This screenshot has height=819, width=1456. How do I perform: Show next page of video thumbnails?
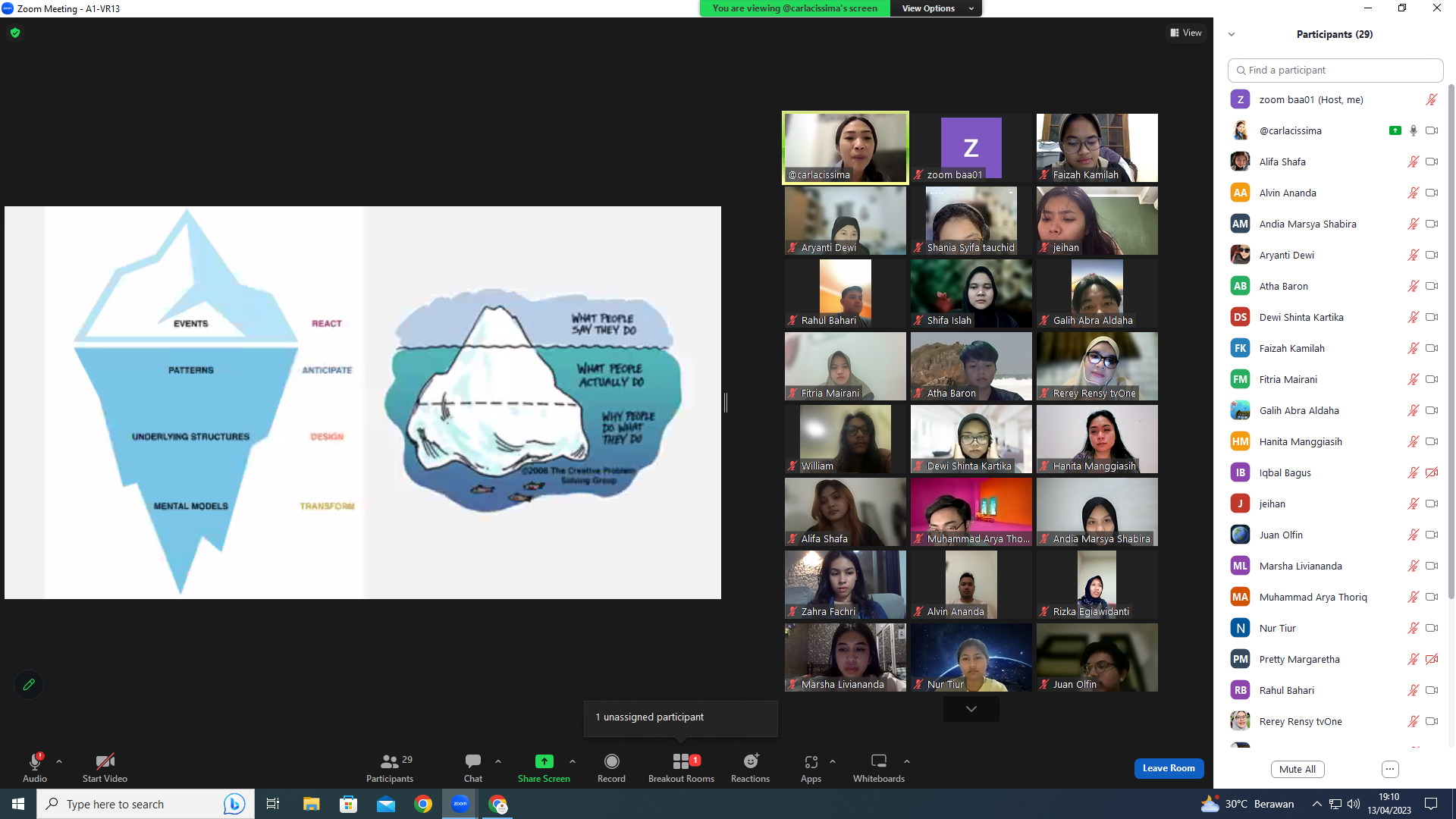[x=971, y=709]
